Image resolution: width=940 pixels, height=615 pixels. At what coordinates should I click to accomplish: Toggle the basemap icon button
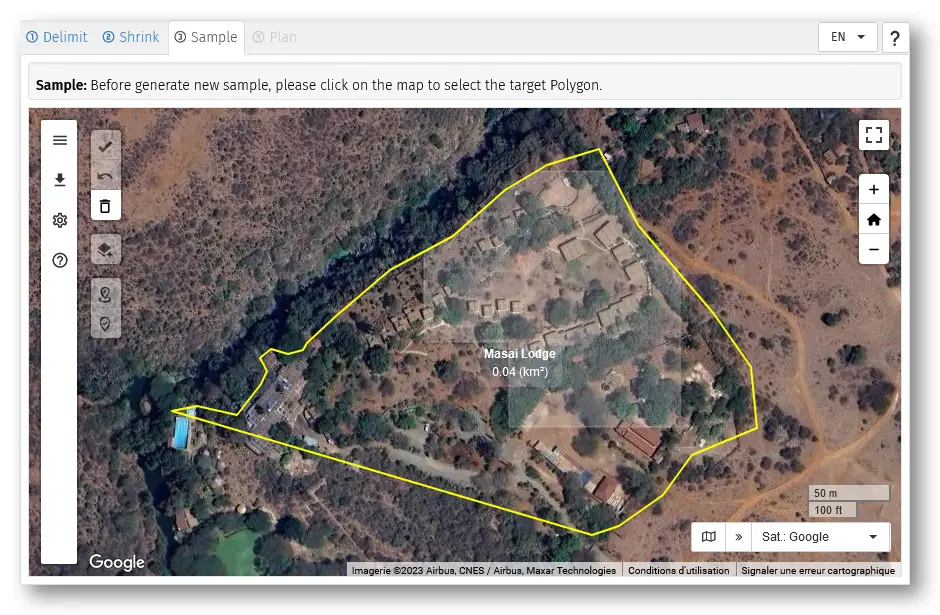(709, 537)
